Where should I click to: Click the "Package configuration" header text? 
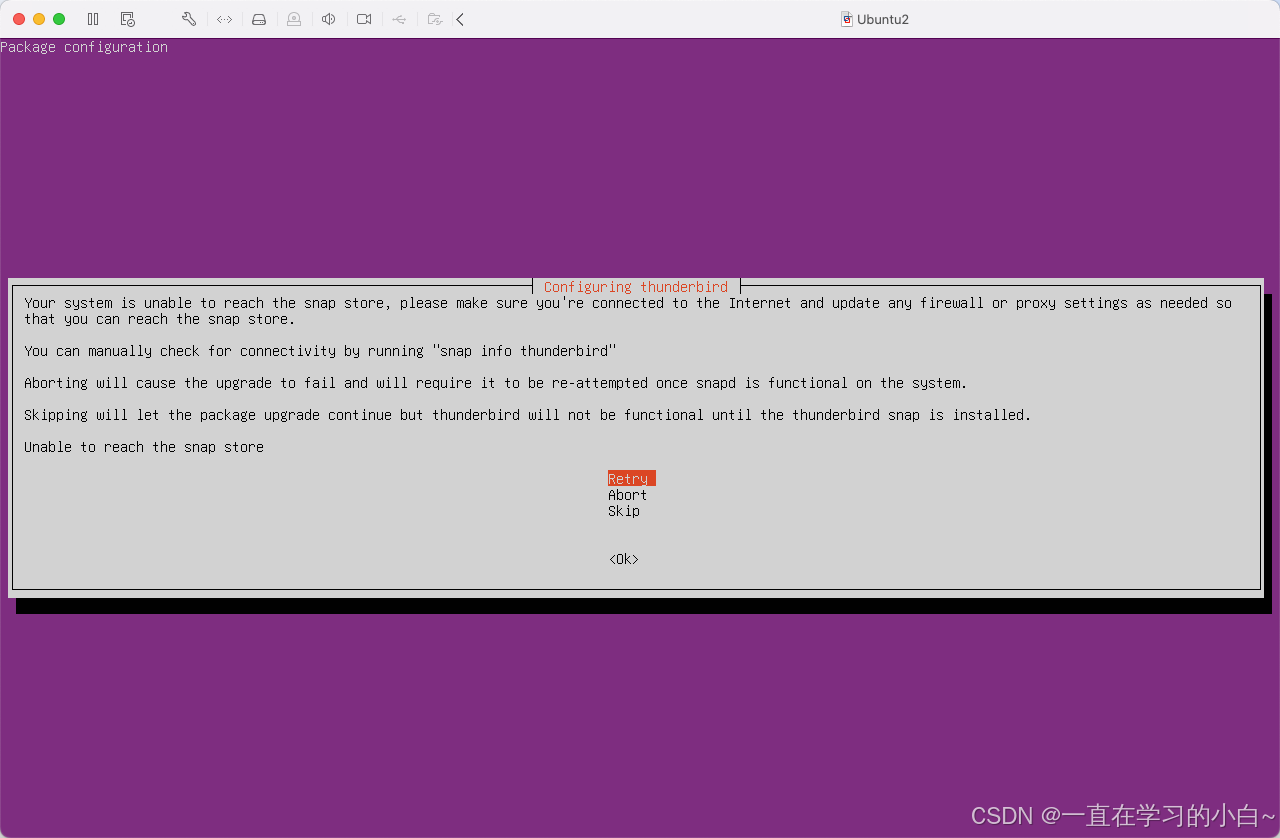point(84,47)
